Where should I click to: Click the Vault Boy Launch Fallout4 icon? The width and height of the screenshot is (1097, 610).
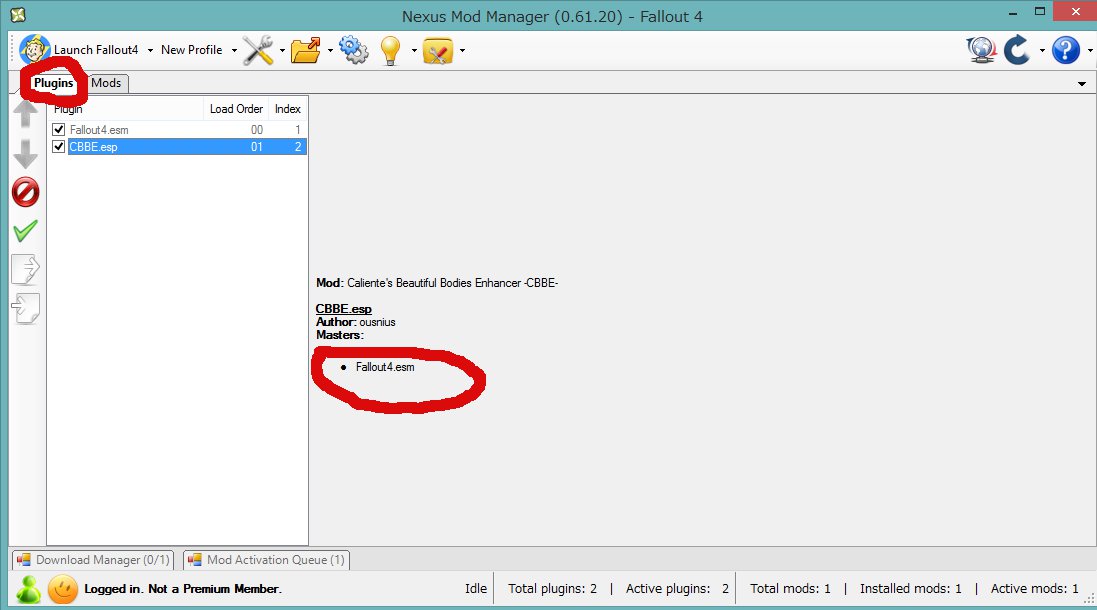click(x=34, y=50)
